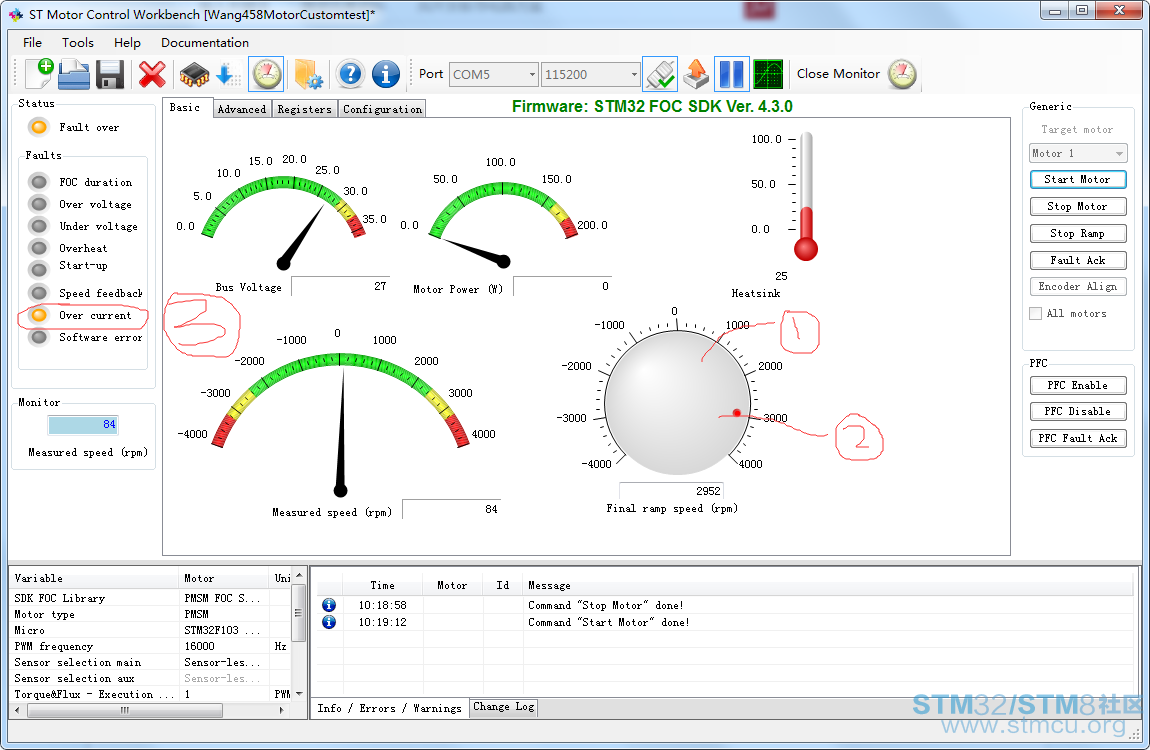Create a new project with New icon
The height and width of the screenshot is (750, 1150).
(x=40, y=74)
